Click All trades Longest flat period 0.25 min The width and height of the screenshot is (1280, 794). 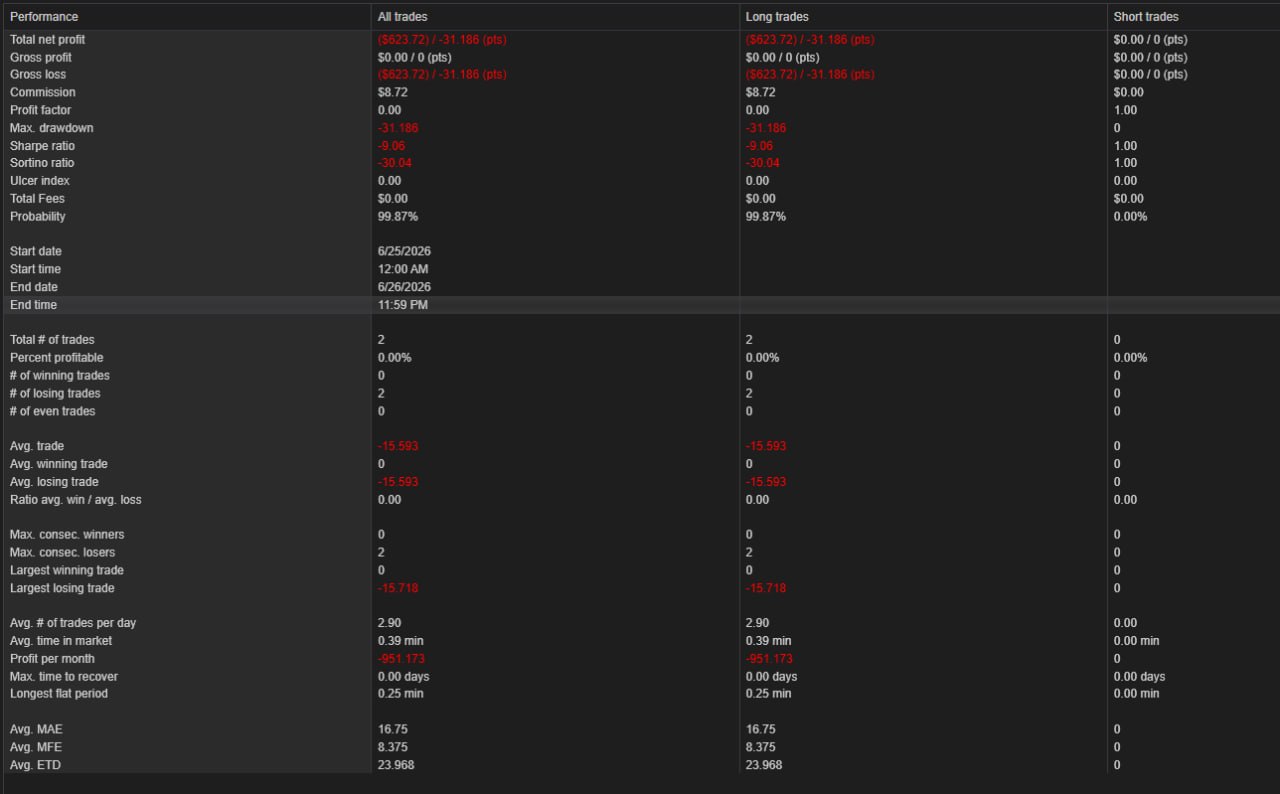pos(400,694)
